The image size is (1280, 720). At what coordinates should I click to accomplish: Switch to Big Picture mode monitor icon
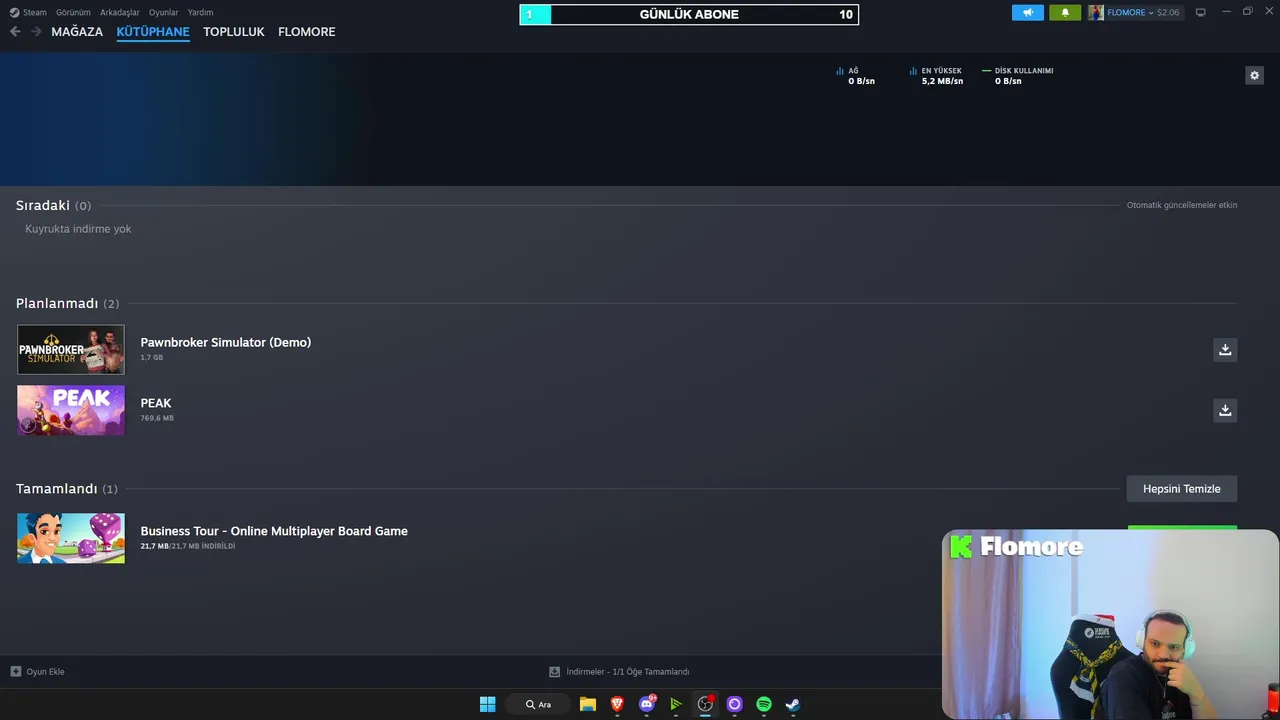[1200, 13]
